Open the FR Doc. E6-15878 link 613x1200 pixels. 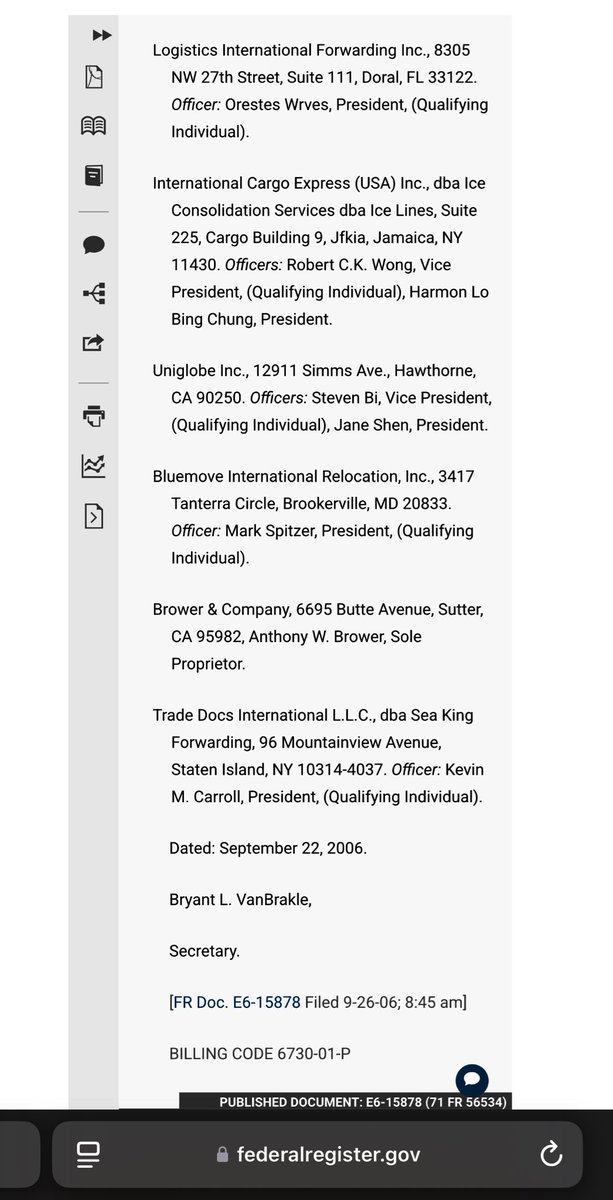pyautogui.click(x=236, y=1001)
